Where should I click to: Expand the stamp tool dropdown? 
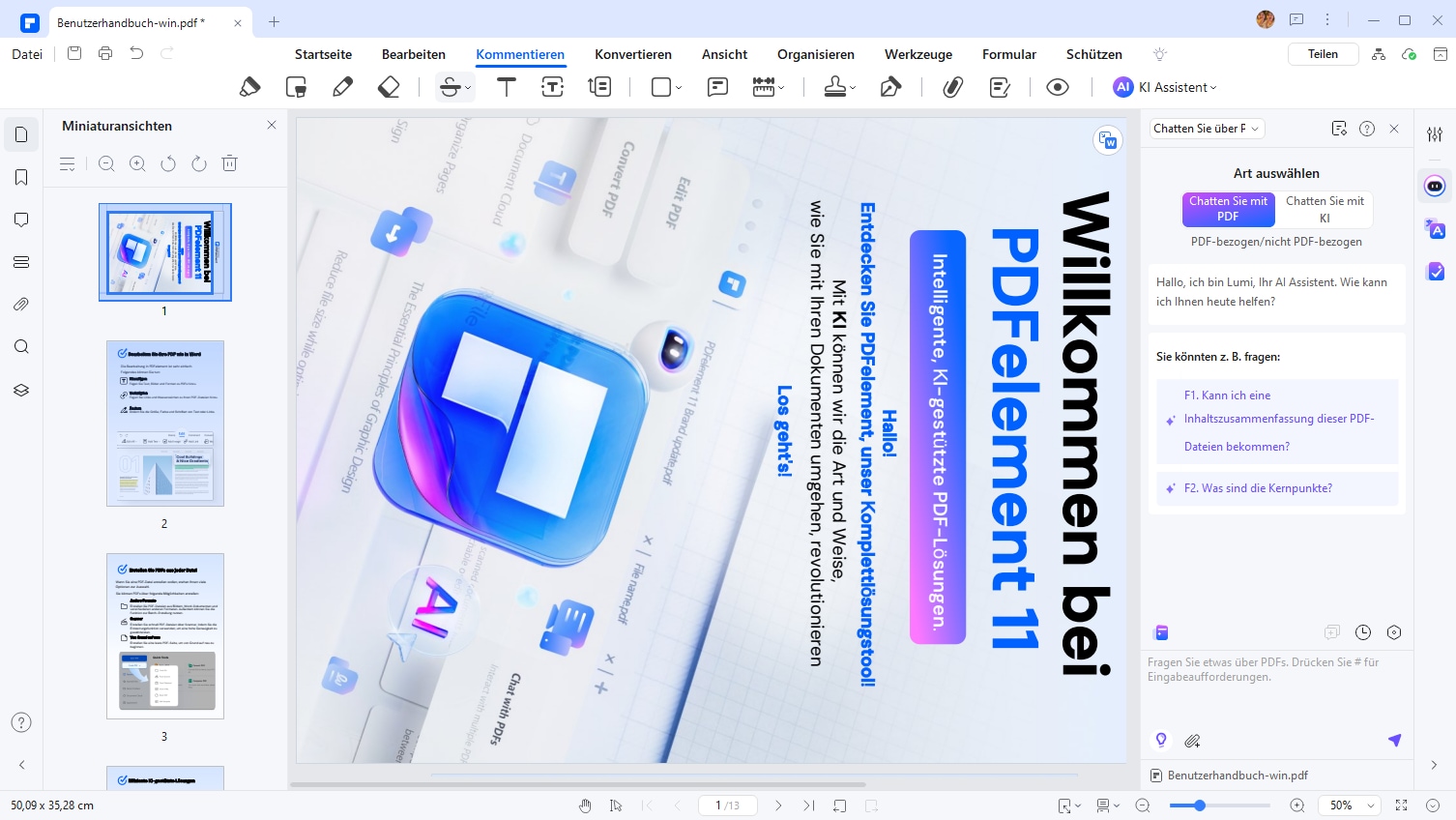[853, 88]
